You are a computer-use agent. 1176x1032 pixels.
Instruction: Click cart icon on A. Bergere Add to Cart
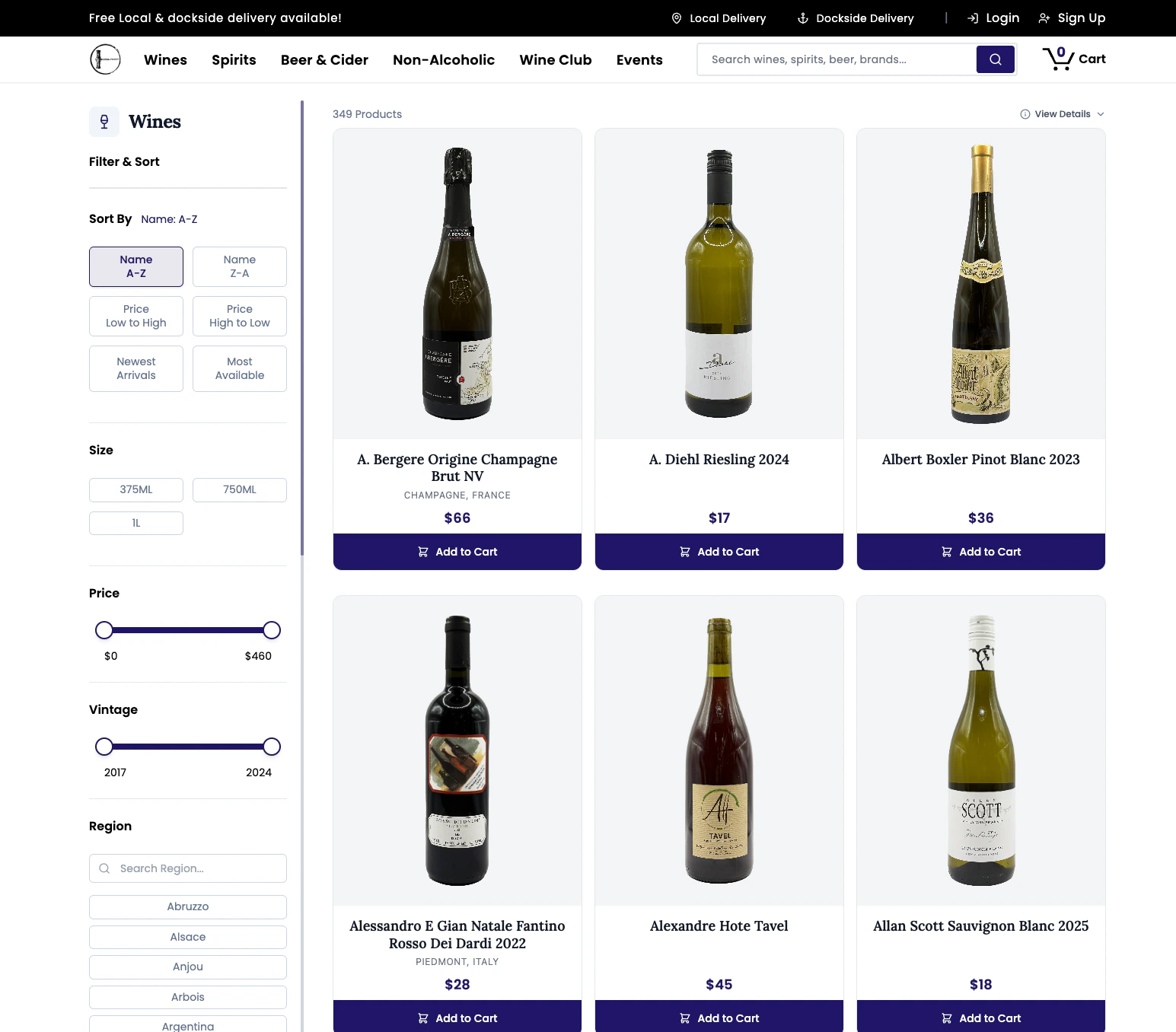pos(423,552)
